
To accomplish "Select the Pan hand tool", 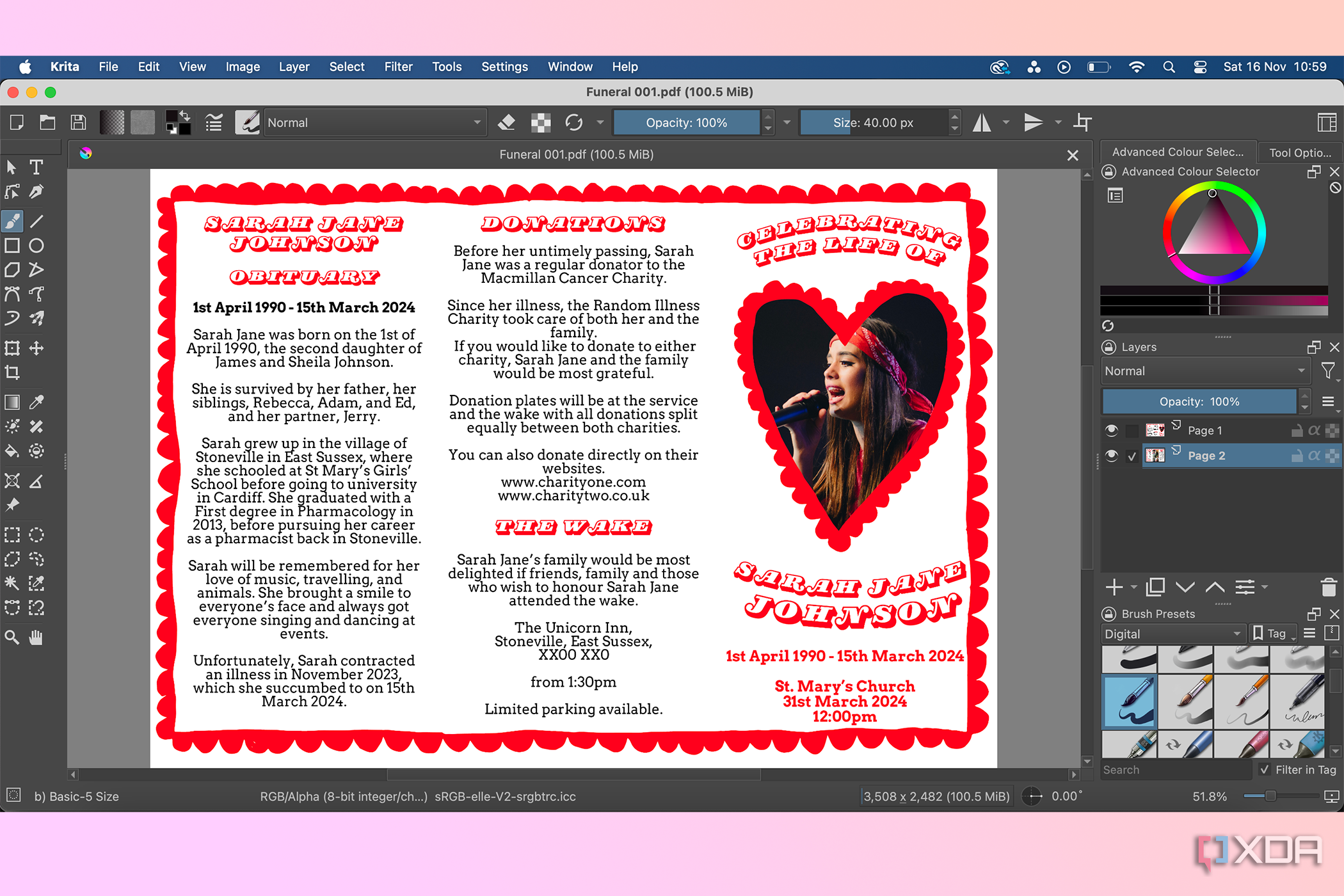I will pyautogui.click(x=36, y=637).
